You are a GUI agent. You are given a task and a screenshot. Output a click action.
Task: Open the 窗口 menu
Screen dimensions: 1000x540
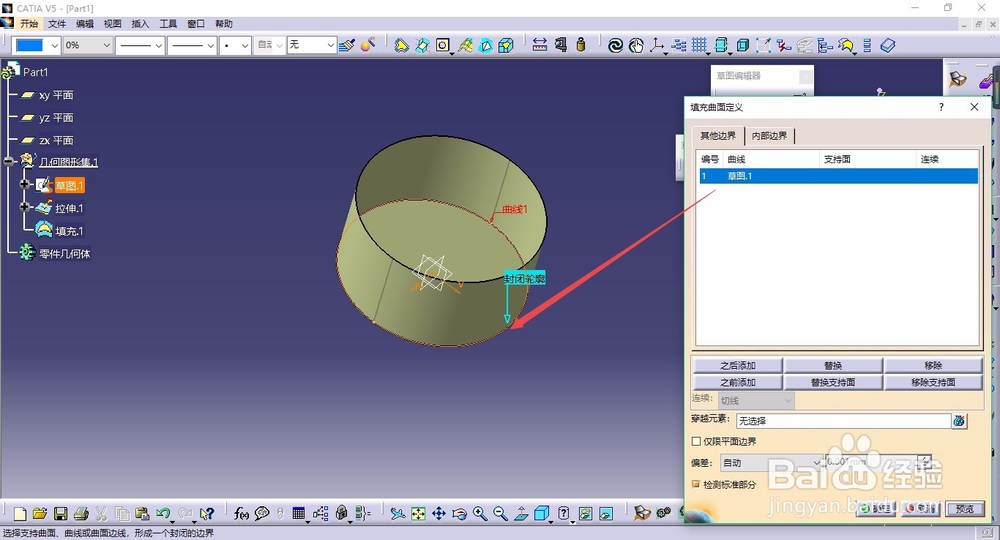tap(196, 24)
